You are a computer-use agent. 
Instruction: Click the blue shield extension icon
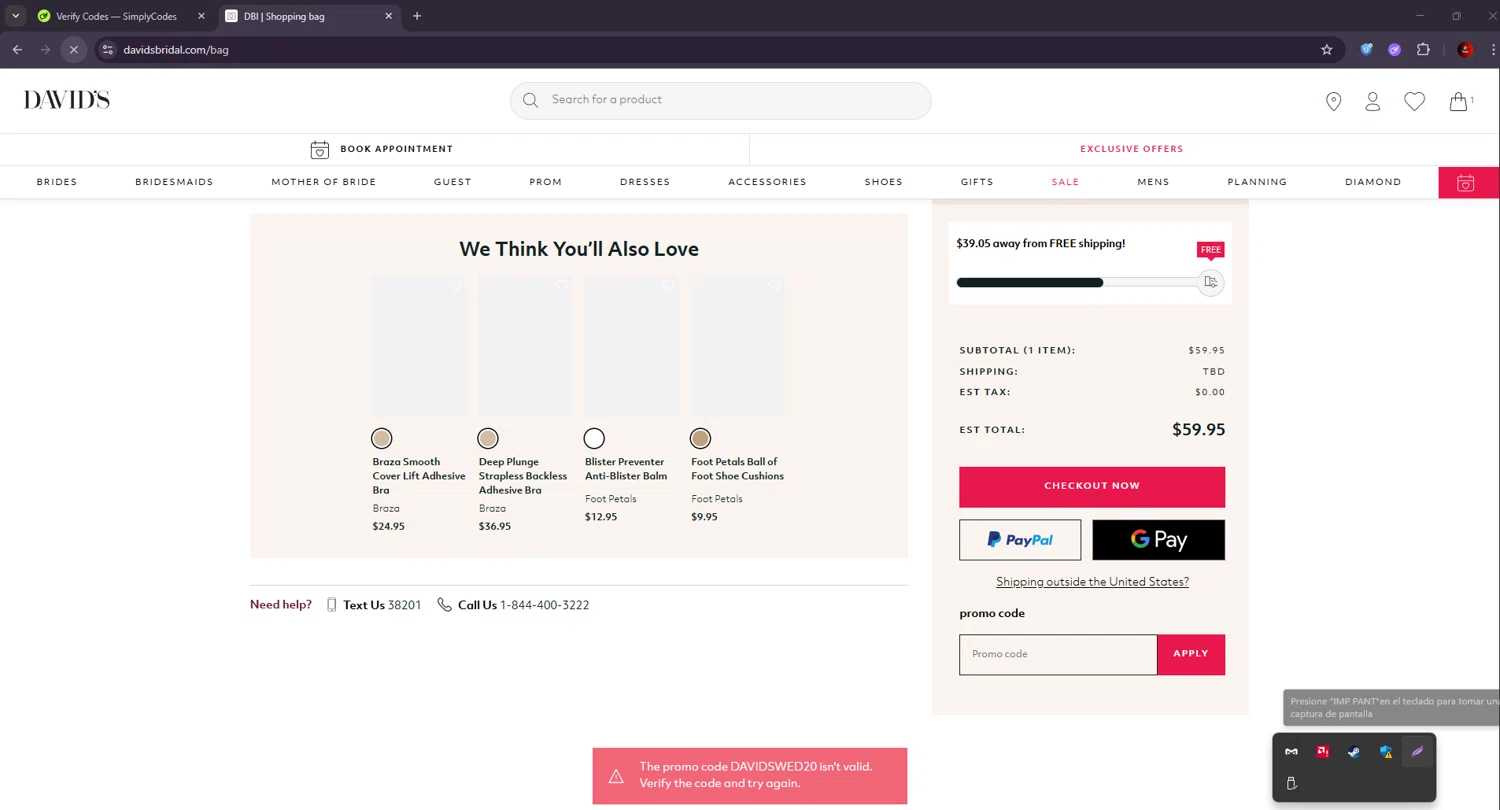(1367, 49)
